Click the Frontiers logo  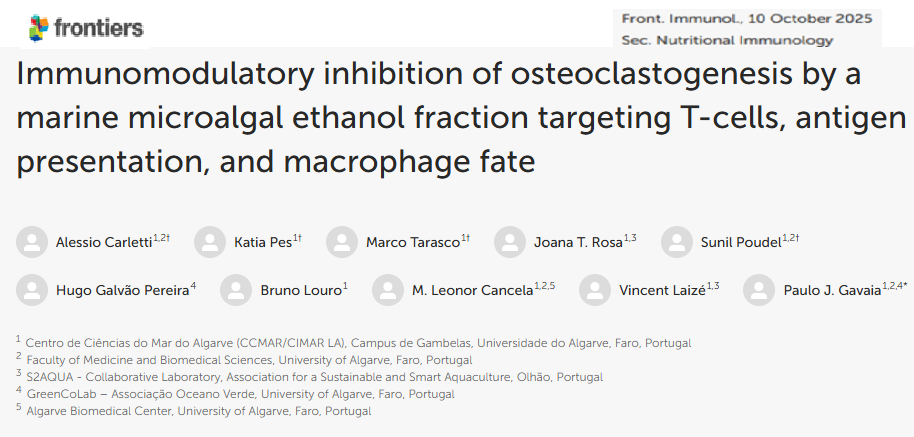86,28
